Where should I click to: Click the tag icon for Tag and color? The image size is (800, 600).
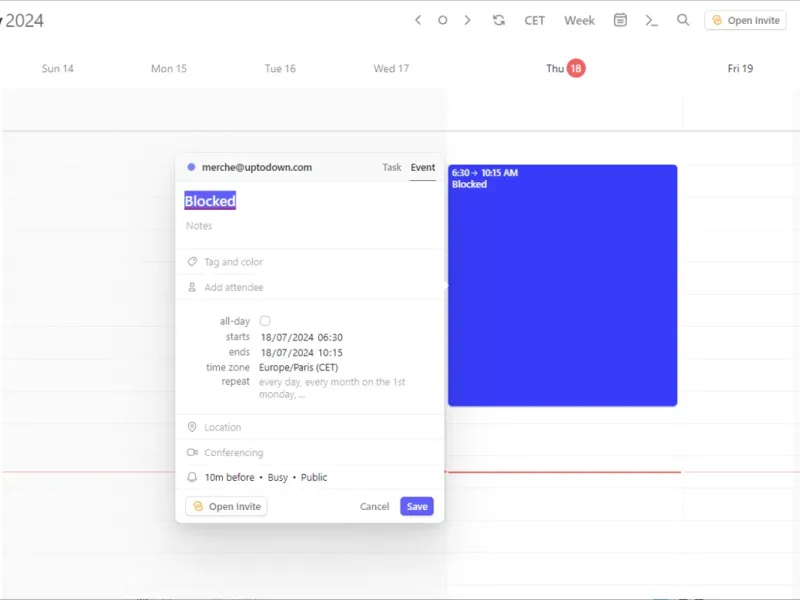192,262
